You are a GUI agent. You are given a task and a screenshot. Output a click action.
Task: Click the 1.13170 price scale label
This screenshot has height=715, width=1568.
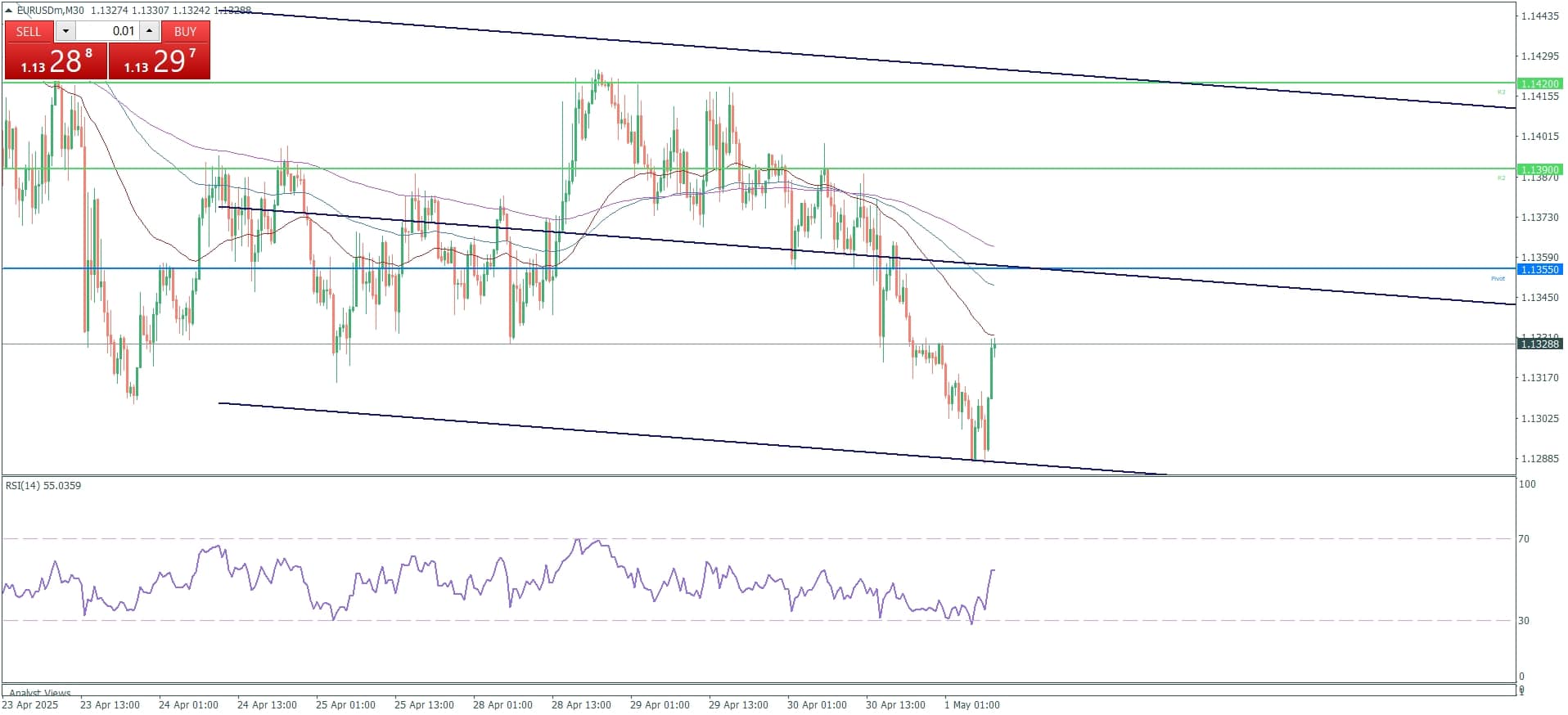[x=1539, y=378]
